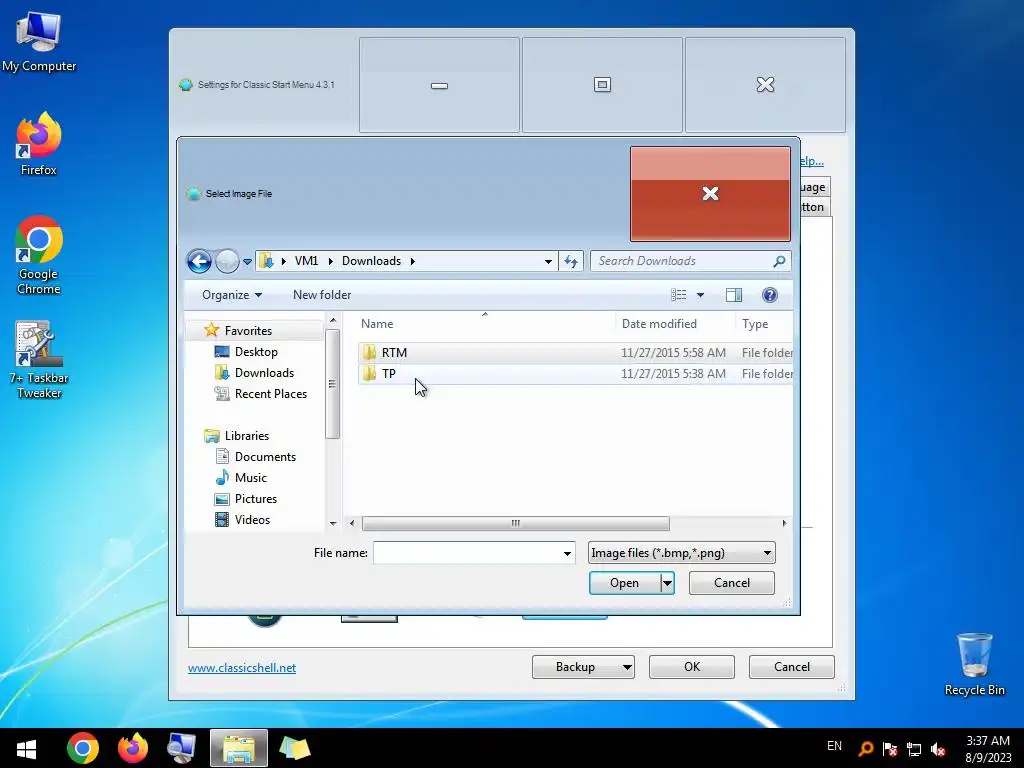Open the Windows Start button
The image size is (1024, 768).
click(26, 748)
